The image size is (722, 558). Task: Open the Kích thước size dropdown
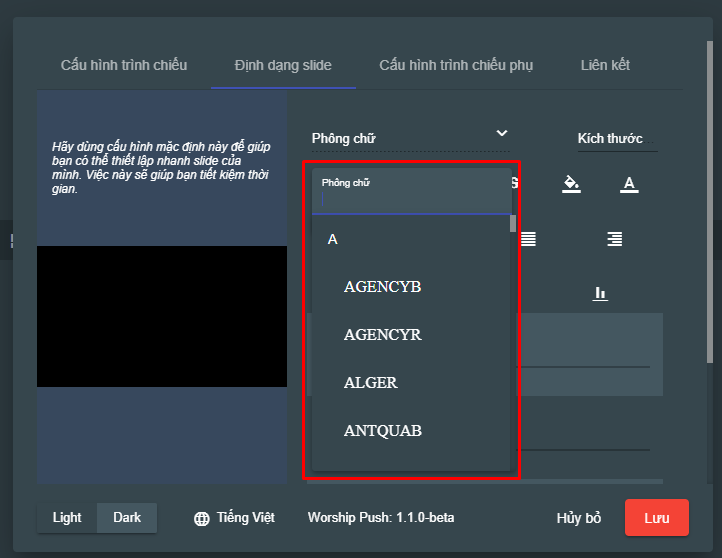tap(617, 139)
